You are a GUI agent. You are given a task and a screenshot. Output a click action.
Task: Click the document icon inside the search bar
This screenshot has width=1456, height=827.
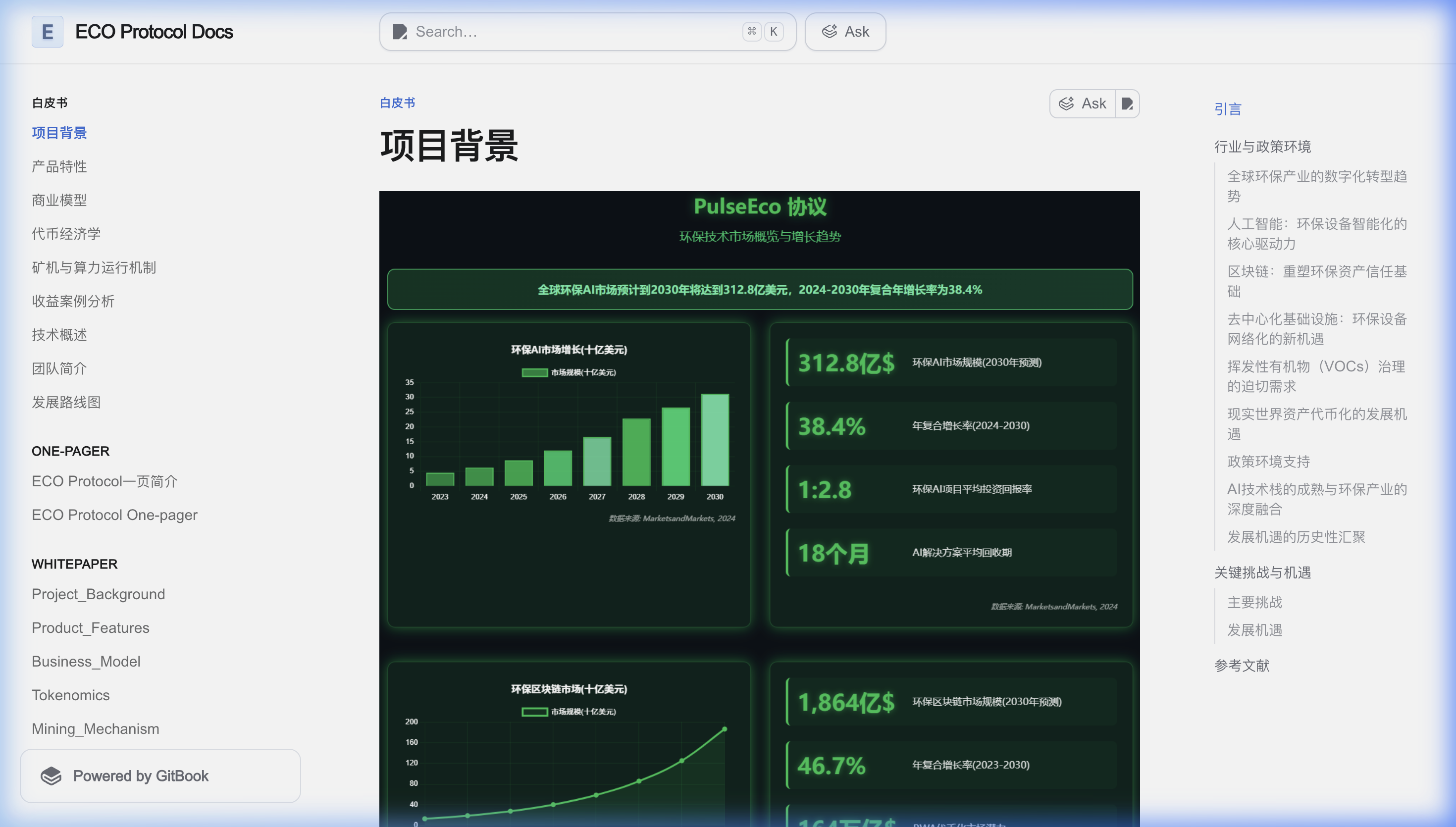[400, 32]
